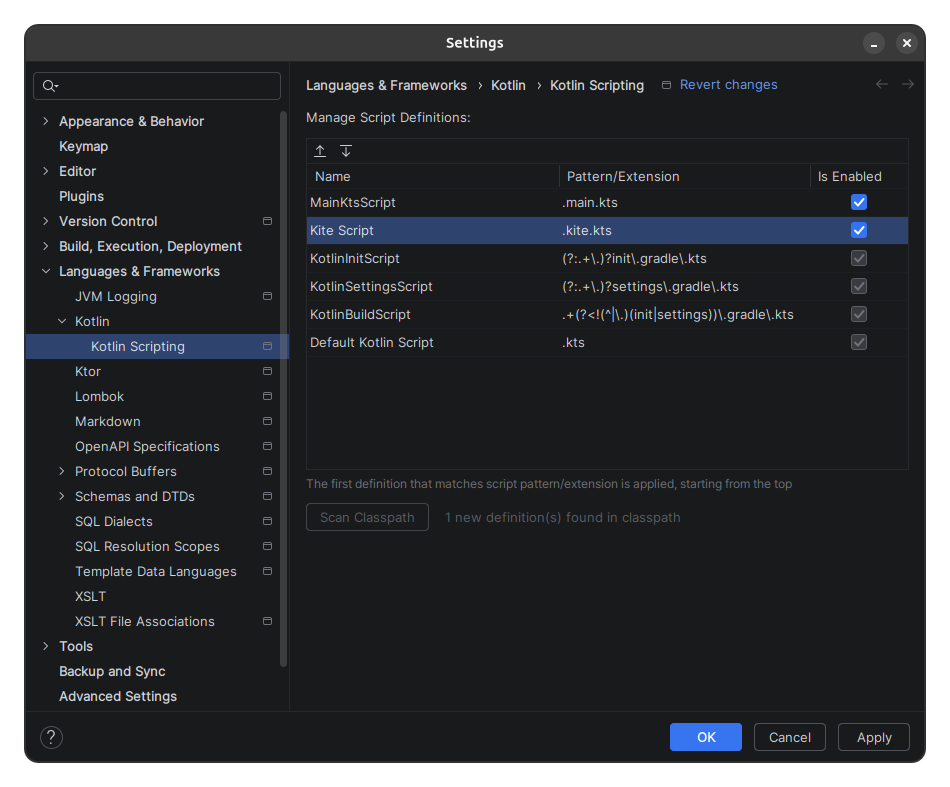Click project-level icon next to Template Data Languages
Image resolution: width=950 pixels, height=787 pixels.
point(267,571)
